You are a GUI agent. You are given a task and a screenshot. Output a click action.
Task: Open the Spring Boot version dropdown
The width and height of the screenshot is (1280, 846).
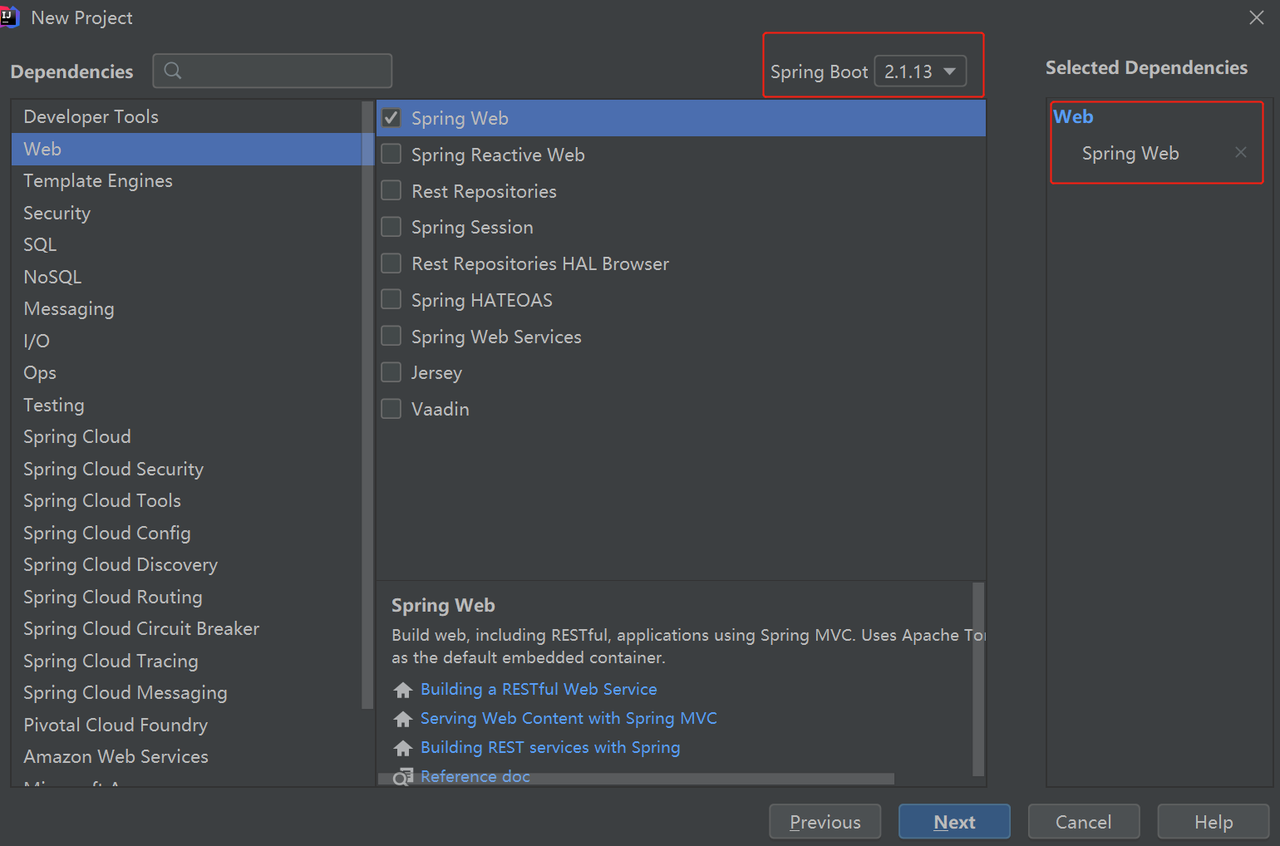click(920, 71)
